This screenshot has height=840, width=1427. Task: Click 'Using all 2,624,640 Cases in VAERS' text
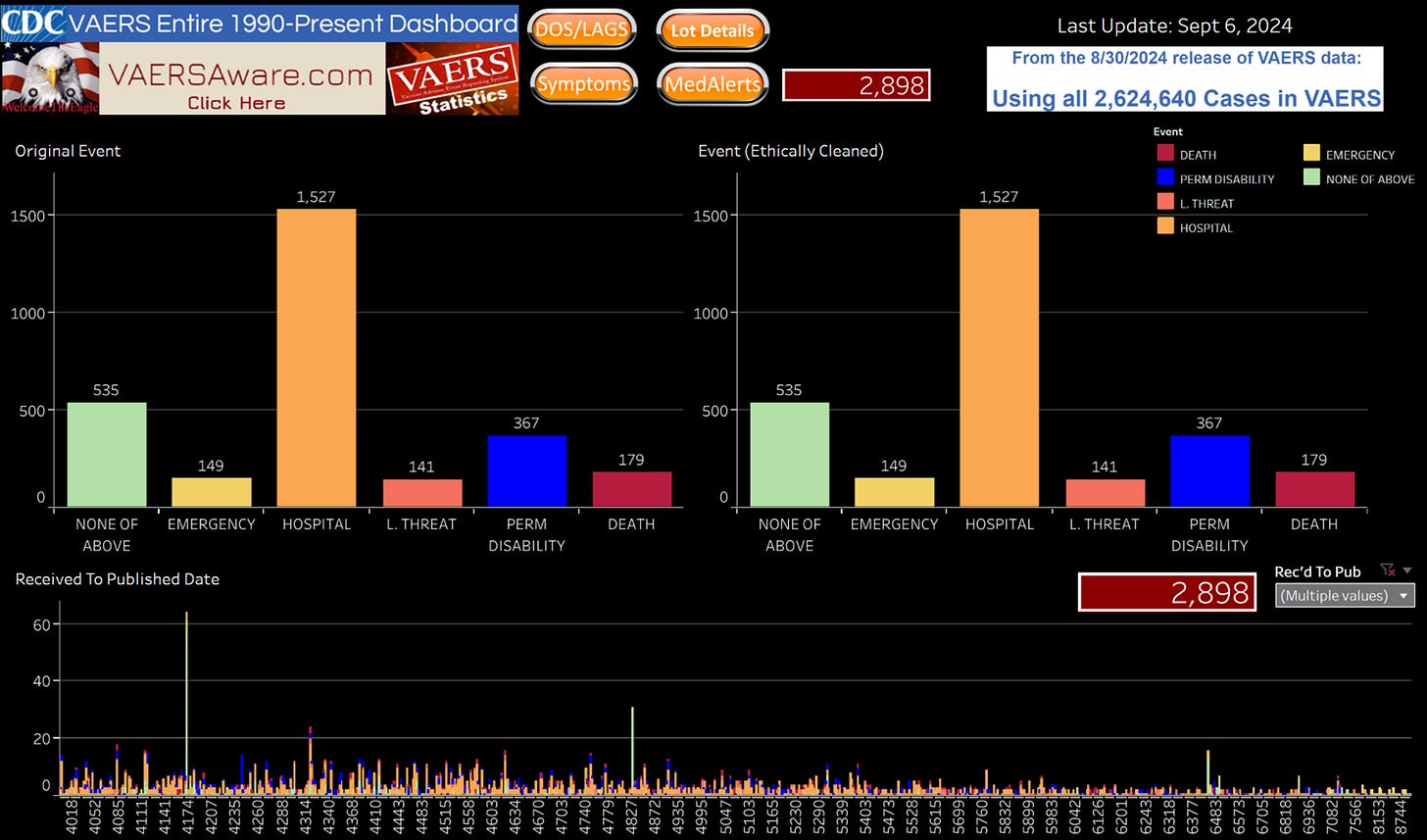point(1186,98)
